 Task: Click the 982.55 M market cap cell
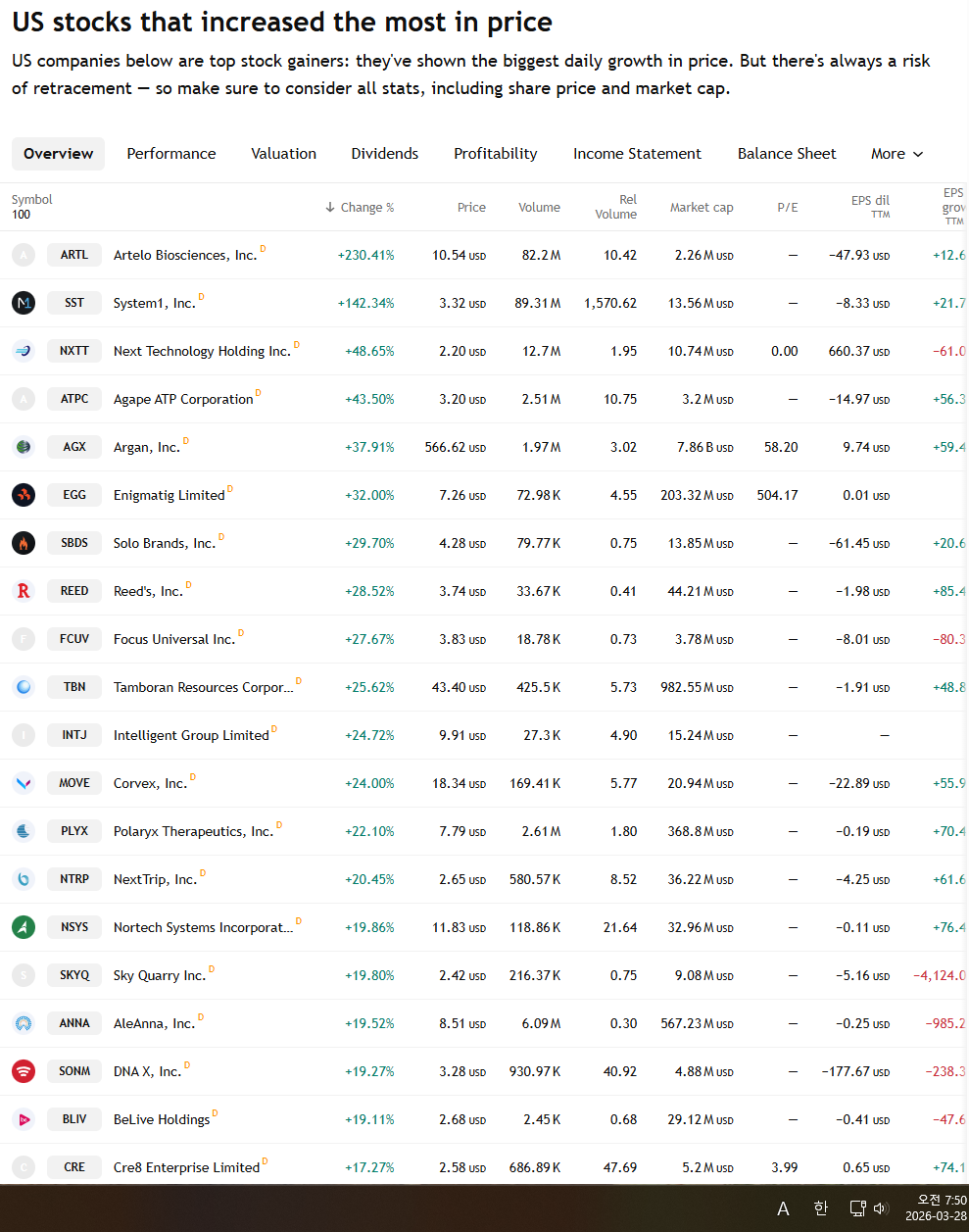coord(697,687)
